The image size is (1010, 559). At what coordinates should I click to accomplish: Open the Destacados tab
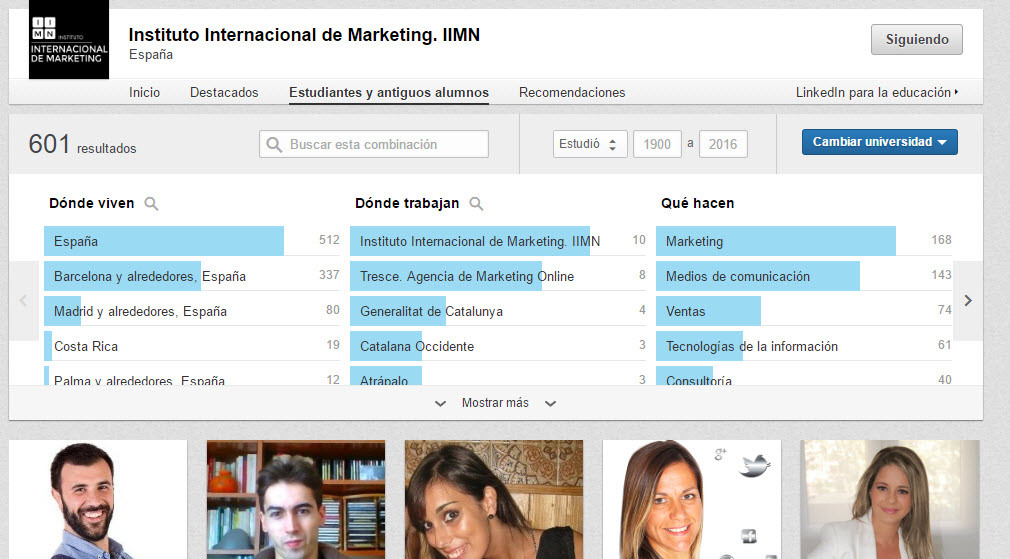[224, 93]
